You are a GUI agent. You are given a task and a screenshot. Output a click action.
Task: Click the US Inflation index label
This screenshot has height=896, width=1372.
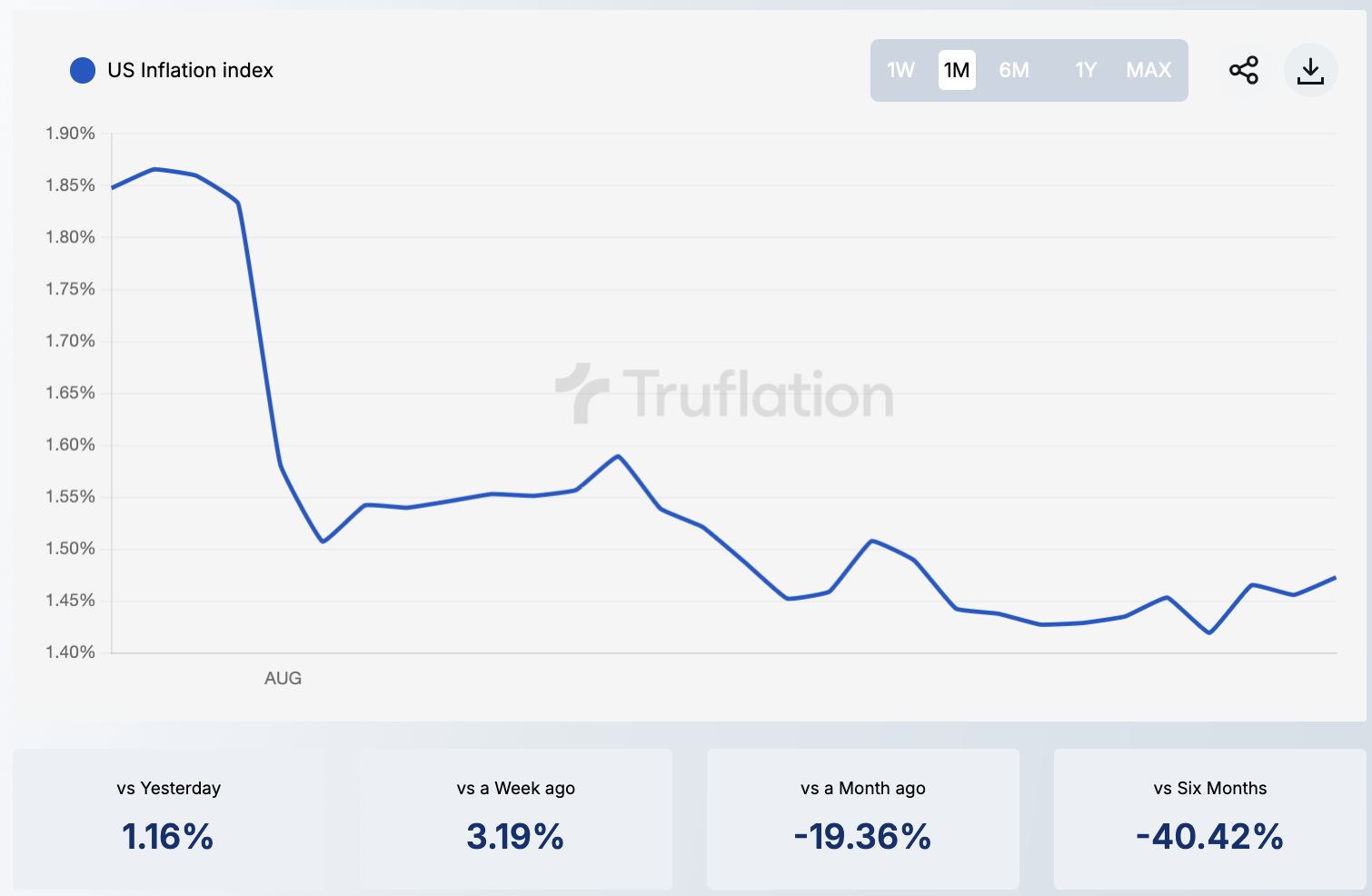click(x=190, y=70)
